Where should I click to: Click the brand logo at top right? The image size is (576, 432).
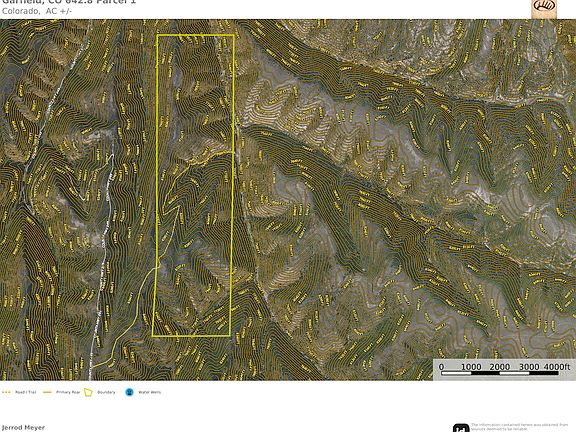544,8
